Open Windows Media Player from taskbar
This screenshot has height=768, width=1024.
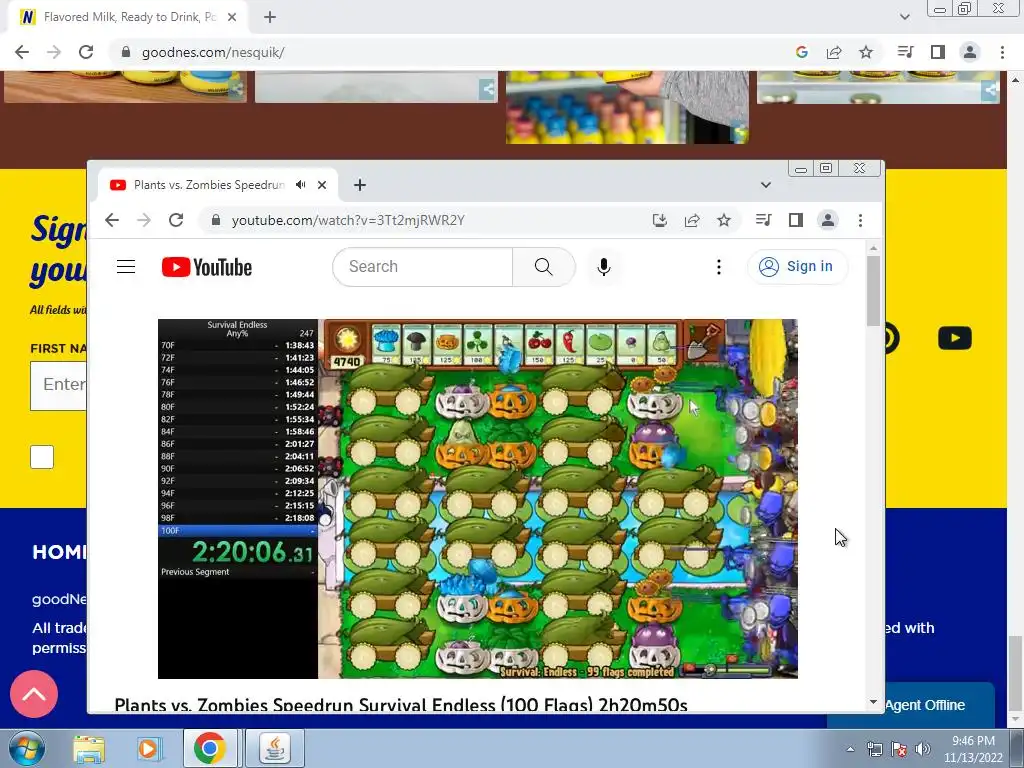(148, 748)
